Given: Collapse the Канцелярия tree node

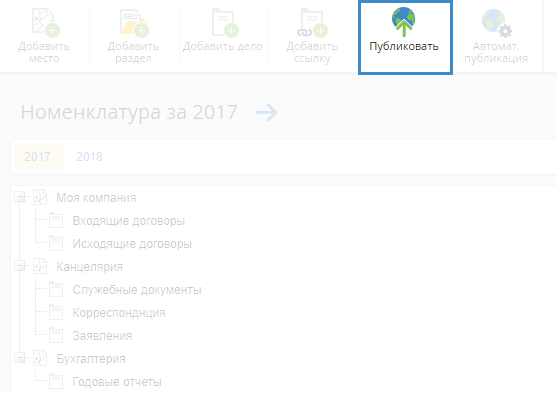Looking at the screenshot, I should [x=20, y=266].
